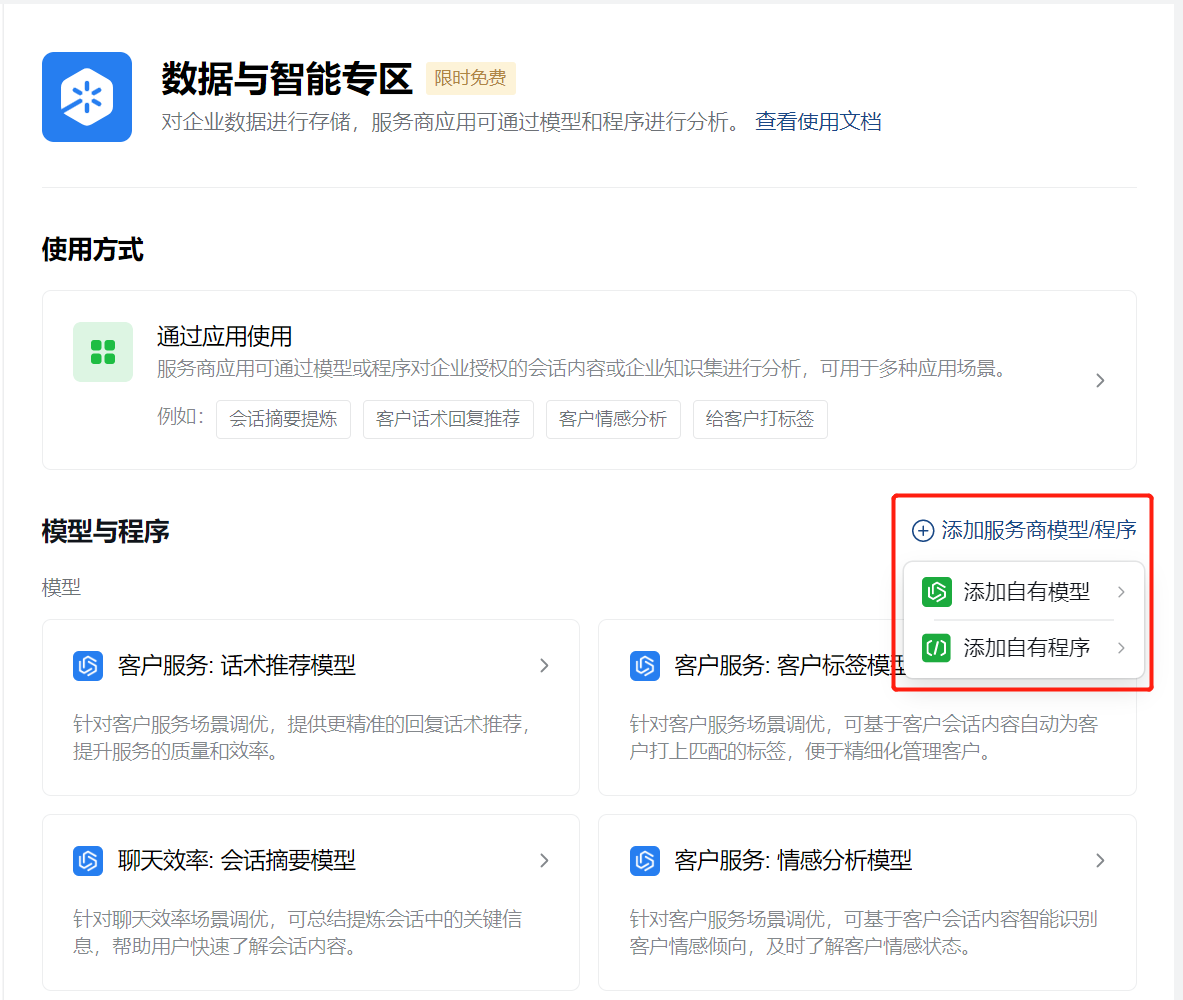Open the chevron on 会话摘要模型 card

tap(544, 860)
